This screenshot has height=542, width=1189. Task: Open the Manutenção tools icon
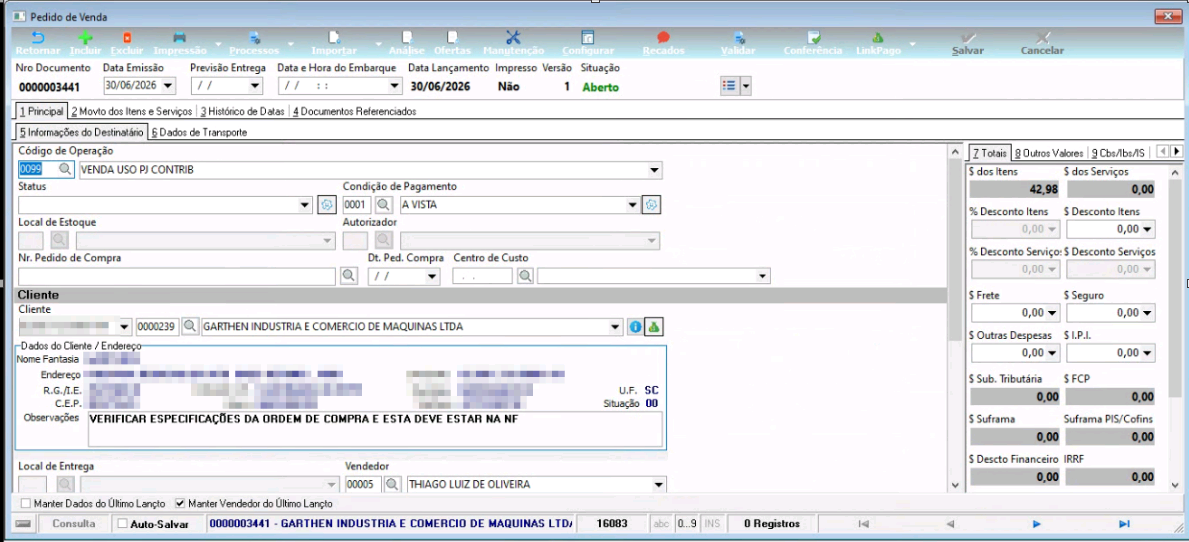513,37
